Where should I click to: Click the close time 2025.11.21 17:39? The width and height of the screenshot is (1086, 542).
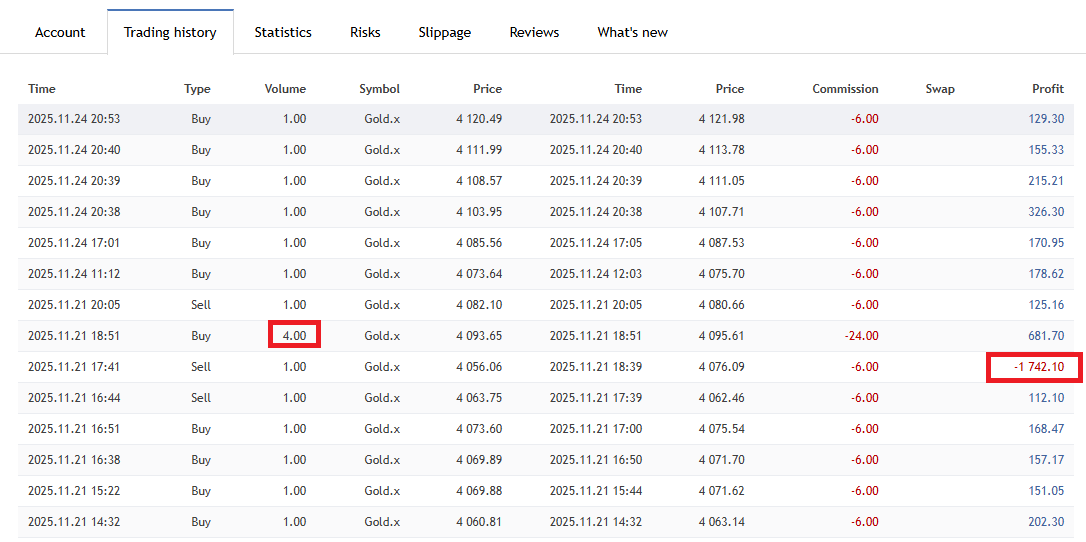(x=596, y=398)
